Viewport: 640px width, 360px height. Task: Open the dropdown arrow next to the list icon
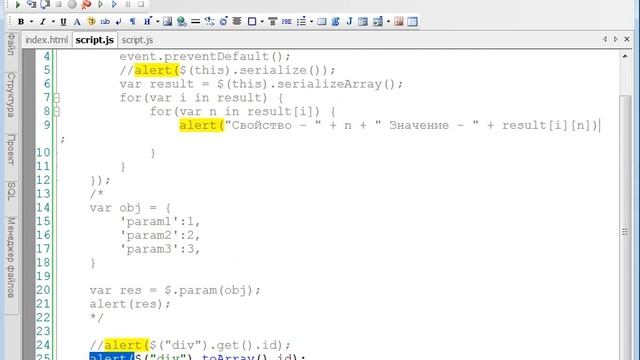tap(311, 22)
